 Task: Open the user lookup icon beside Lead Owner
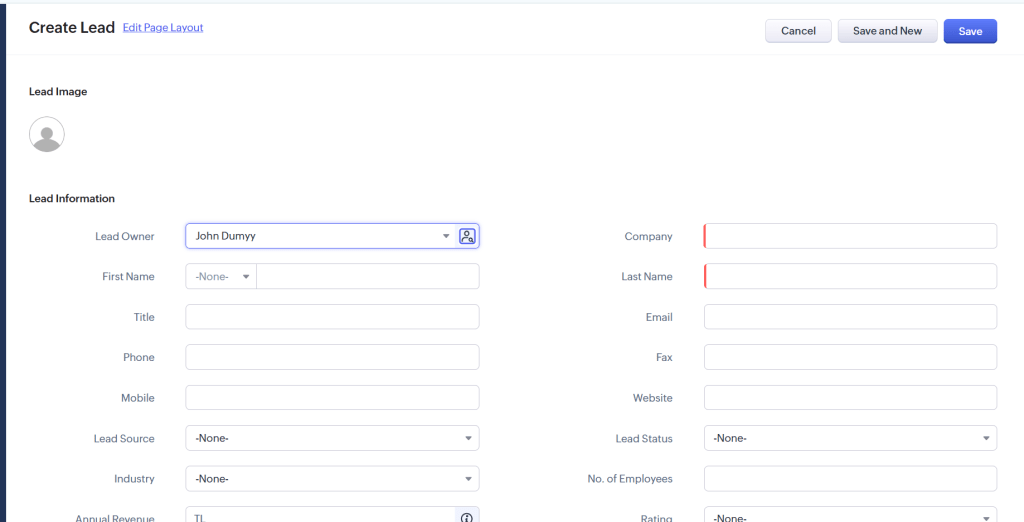tap(467, 236)
